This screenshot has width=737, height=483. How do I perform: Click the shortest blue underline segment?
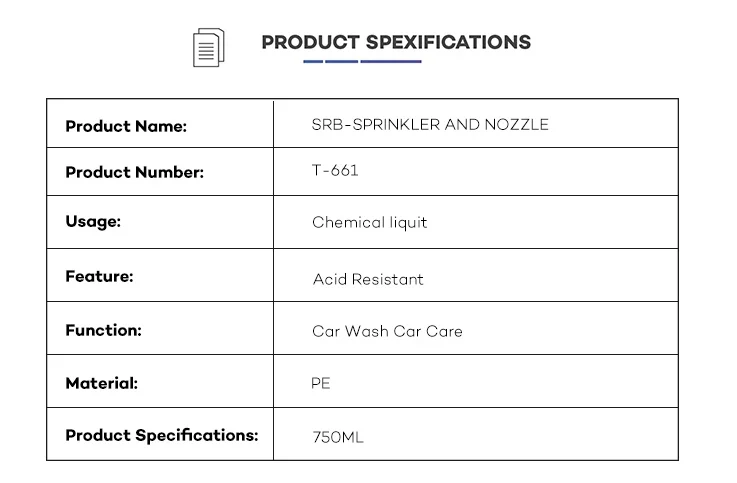pyautogui.click(x=313, y=61)
